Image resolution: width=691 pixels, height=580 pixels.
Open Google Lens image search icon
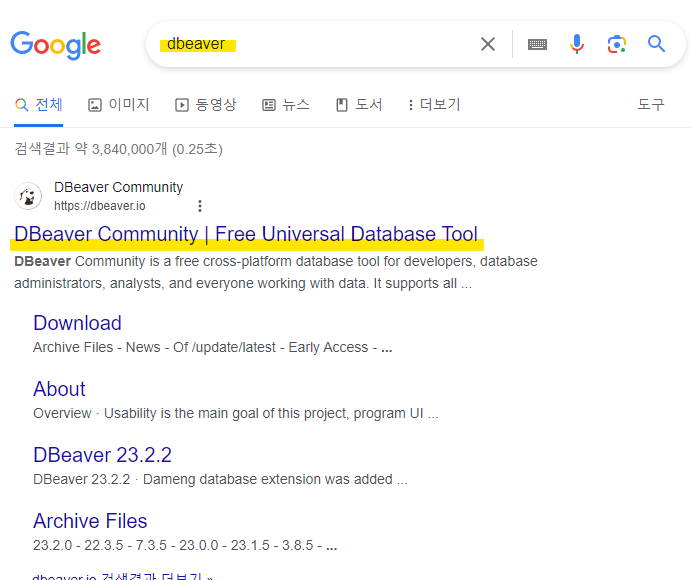pyautogui.click(x=617, y=44)
